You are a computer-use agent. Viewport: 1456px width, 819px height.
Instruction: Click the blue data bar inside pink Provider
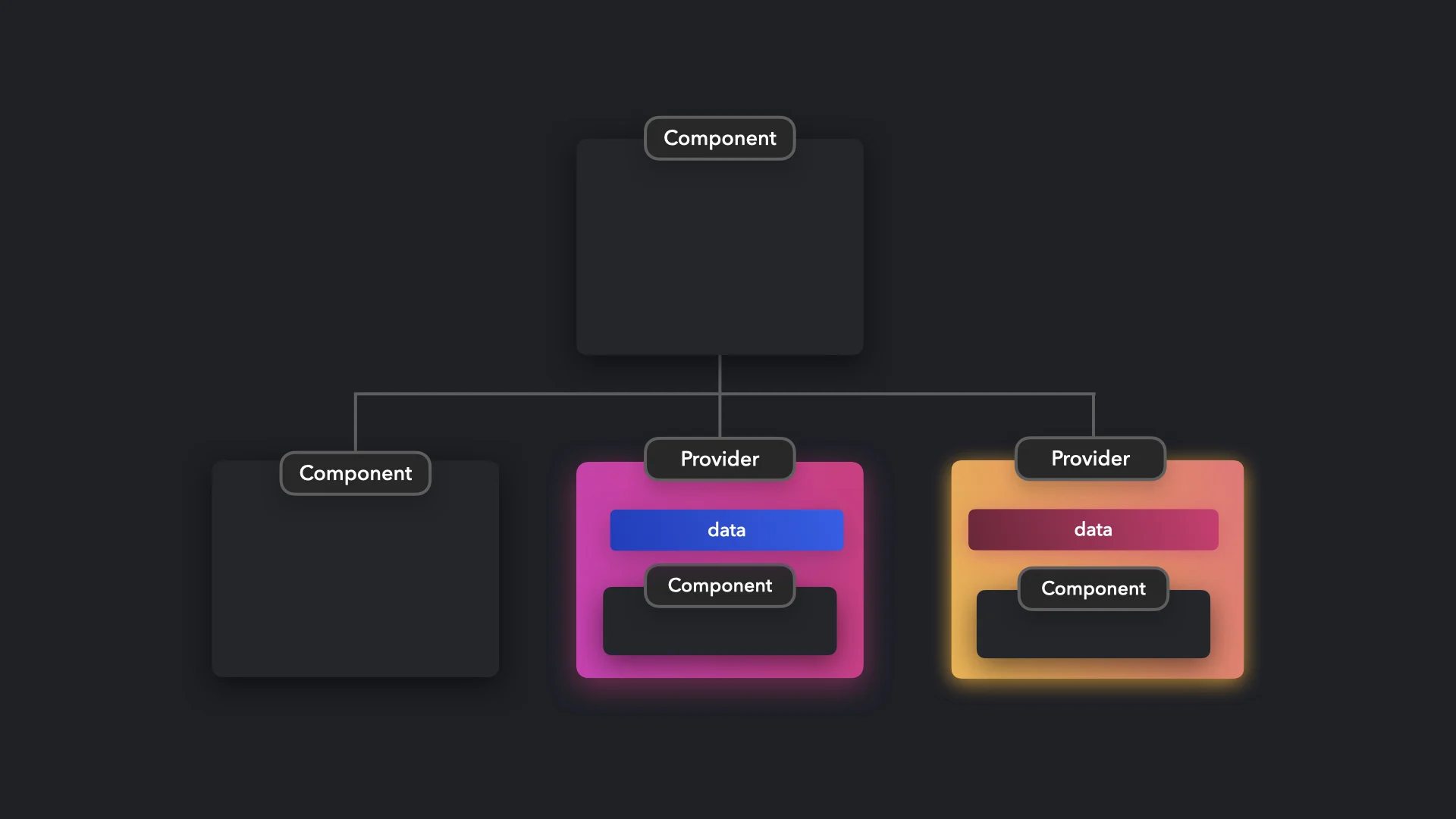click(726, 530)
